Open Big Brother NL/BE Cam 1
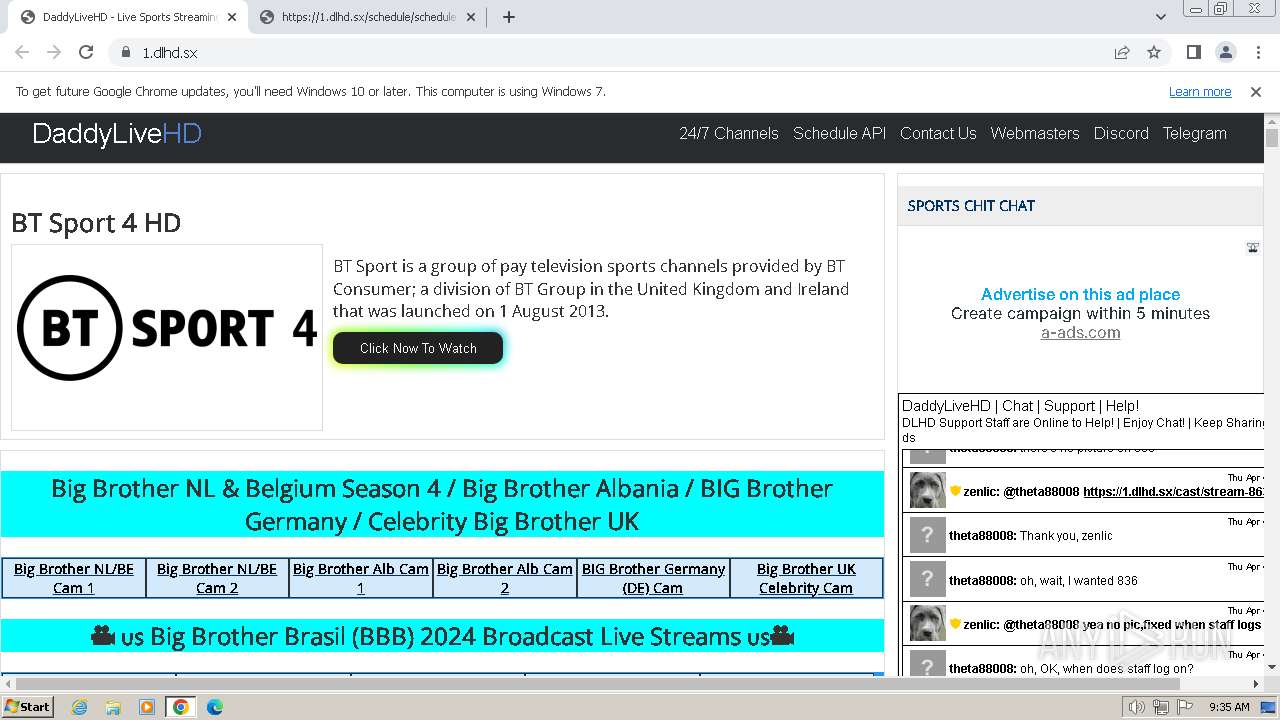This screenshot has height=720, width=1280. tap(74, 578)
